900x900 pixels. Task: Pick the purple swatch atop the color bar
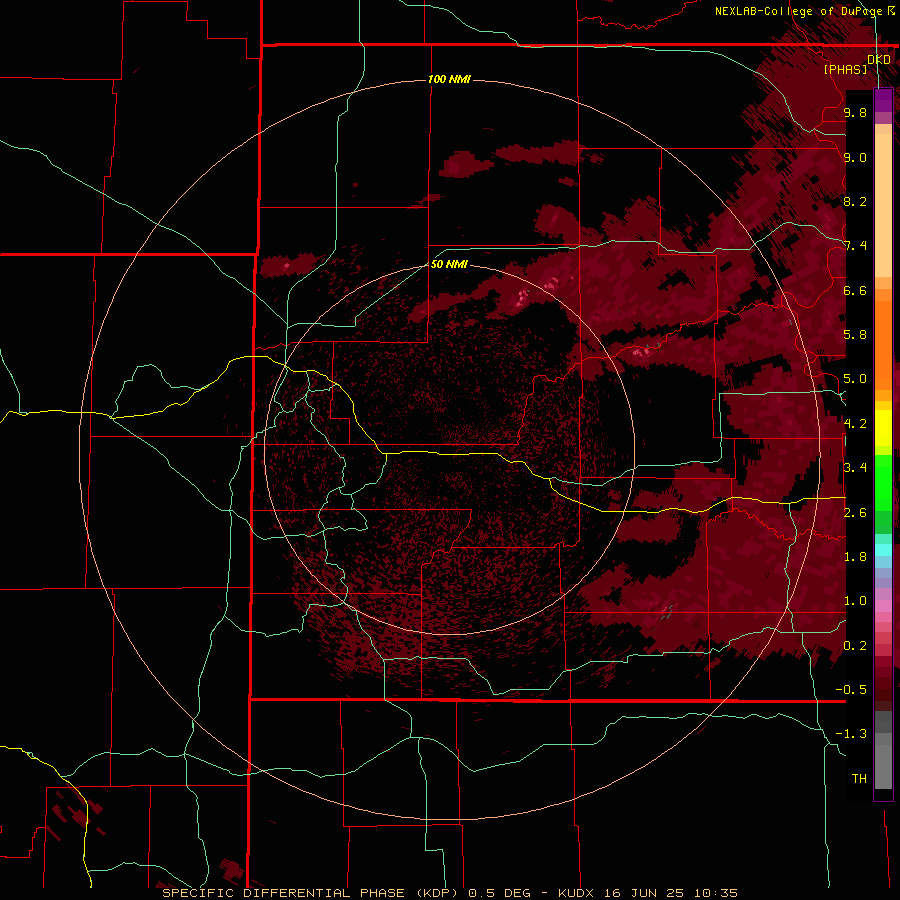pos(883,100)
